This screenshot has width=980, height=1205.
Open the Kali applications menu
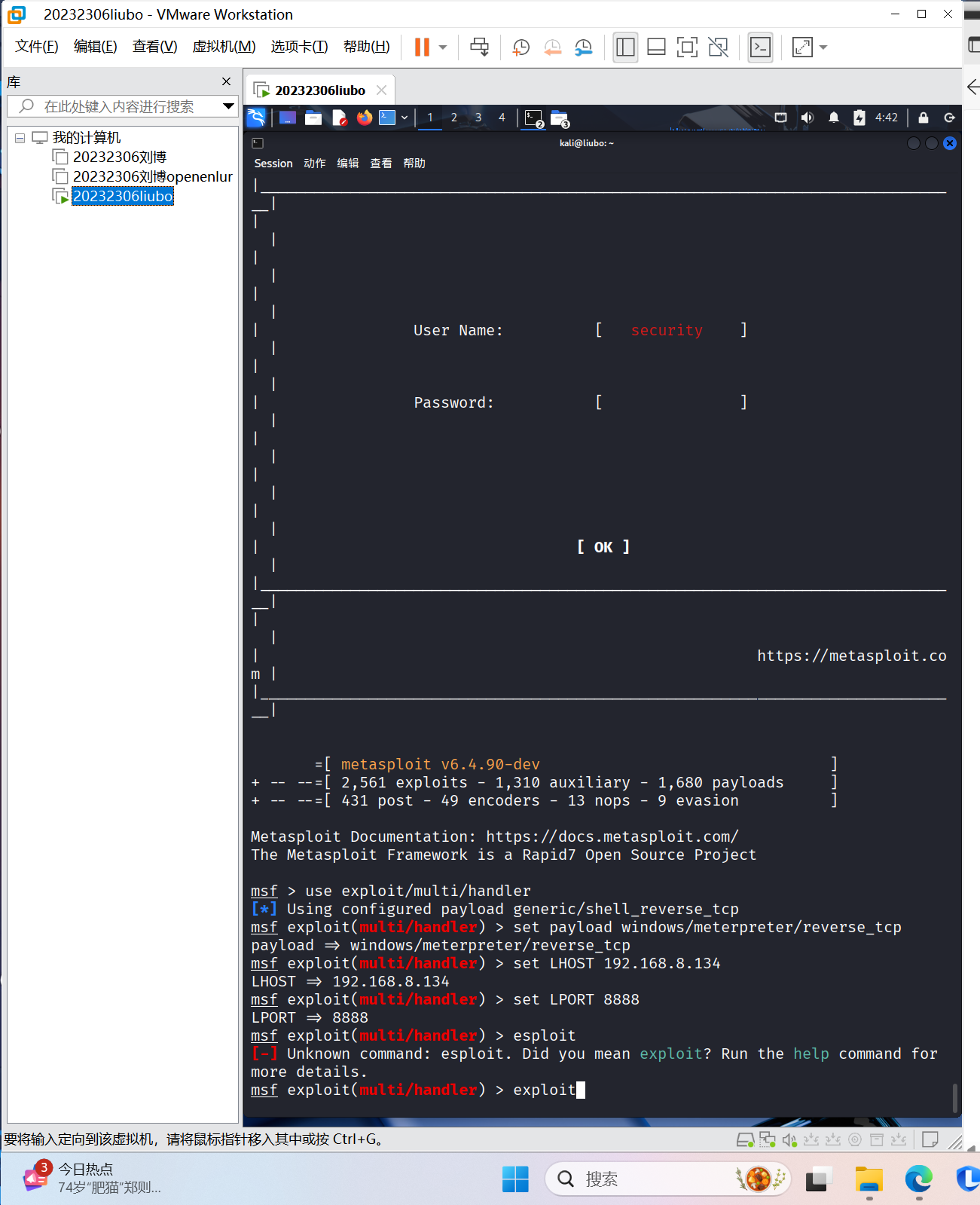pyautogui.click(x=257, y=118)
